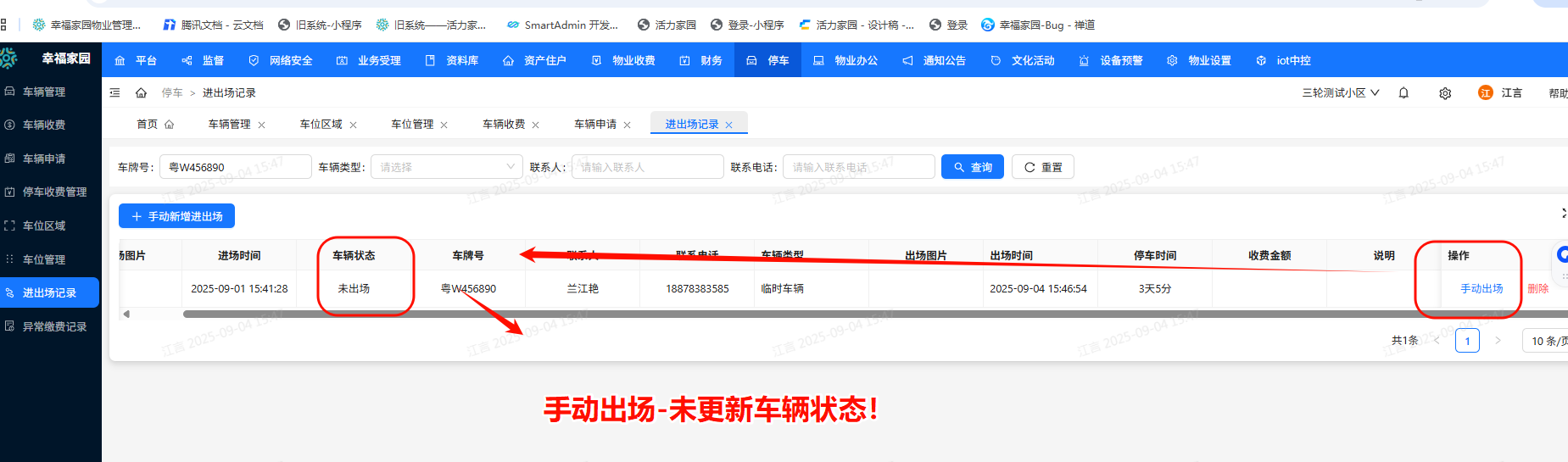1568x462 pixels.
Task: Click the 停车 breadcrumb link
Action: (172, 92)
